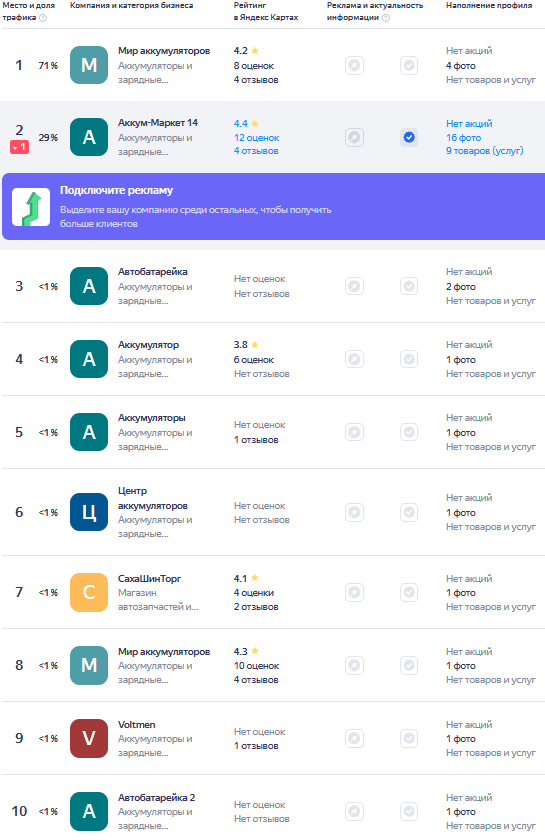The width and height of the screenshot is (545, 840).
Task: Click 'Магазин автозапчастей и...' category text
Action: click(158, 599)
